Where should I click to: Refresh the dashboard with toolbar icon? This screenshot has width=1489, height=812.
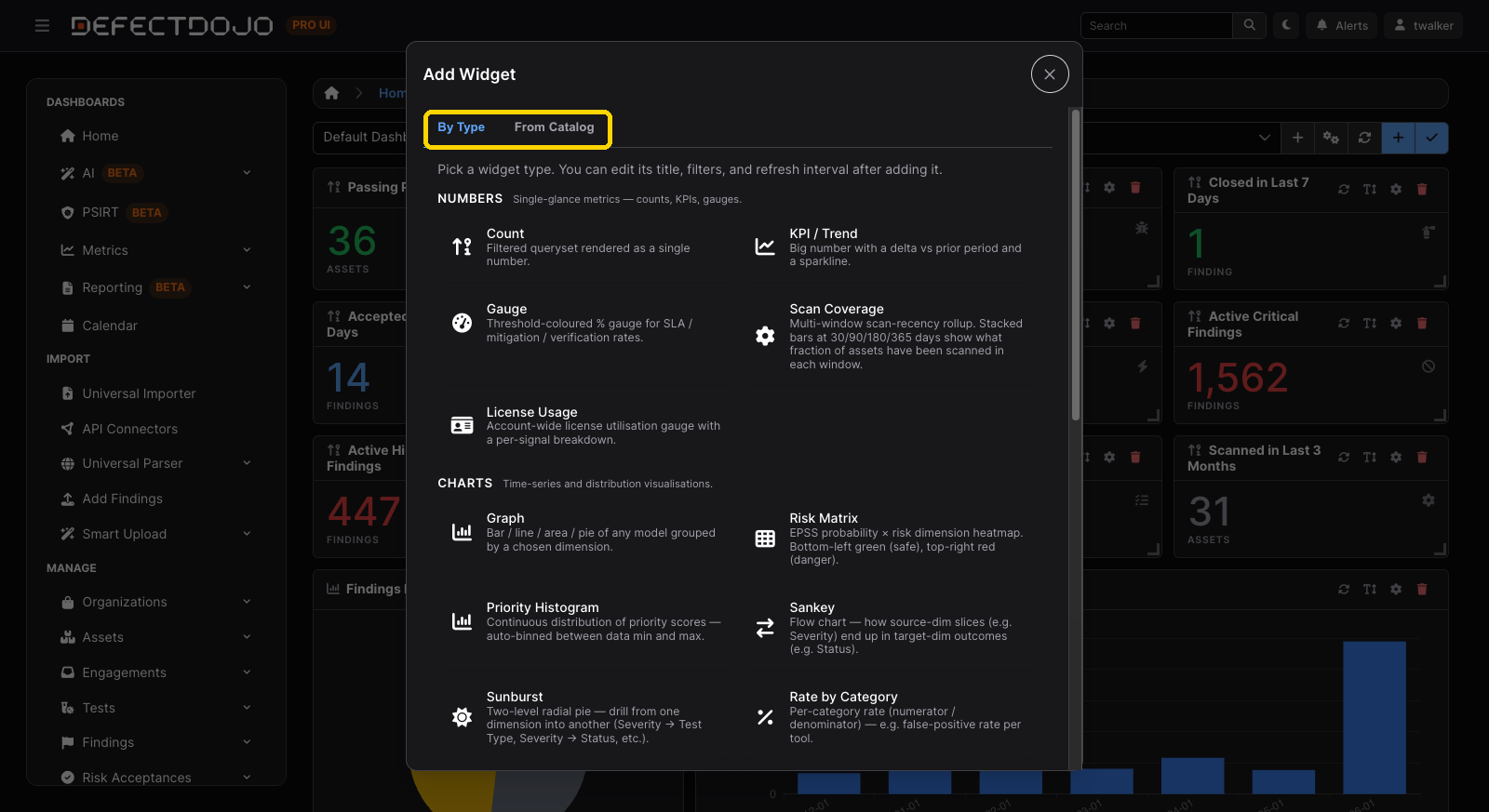(x=1364, y=138)
